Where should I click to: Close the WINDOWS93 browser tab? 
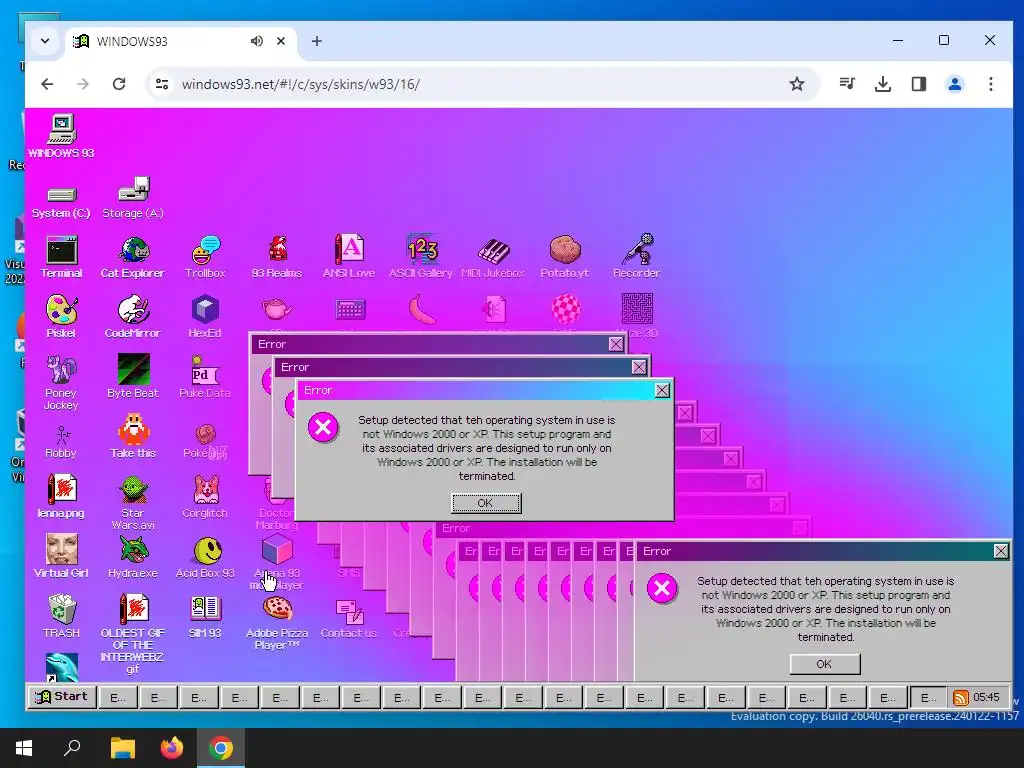click(281, 41)
